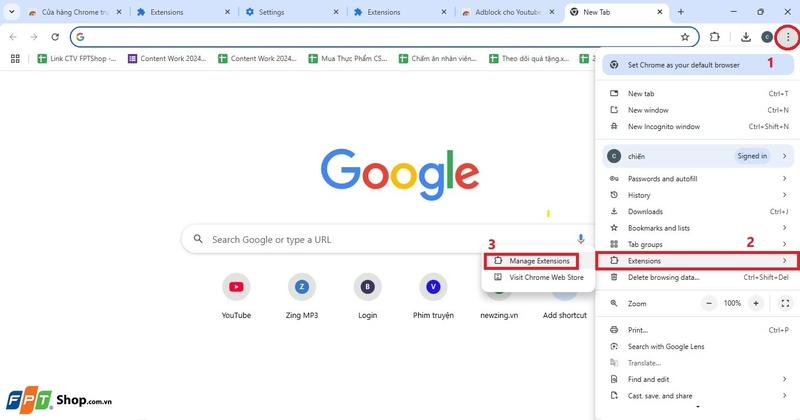Open the Login shortcut
This screenshot has height=420, width=800.
(367, 297)
